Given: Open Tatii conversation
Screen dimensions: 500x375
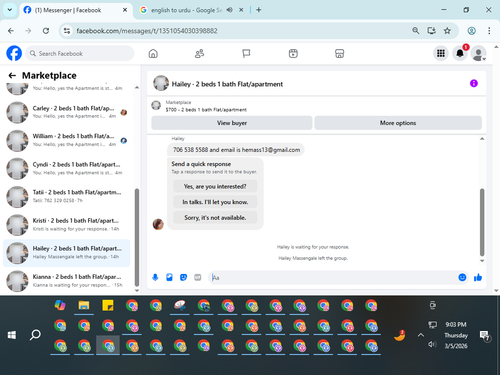Looking at the screenshot, I should coord(67,197).
